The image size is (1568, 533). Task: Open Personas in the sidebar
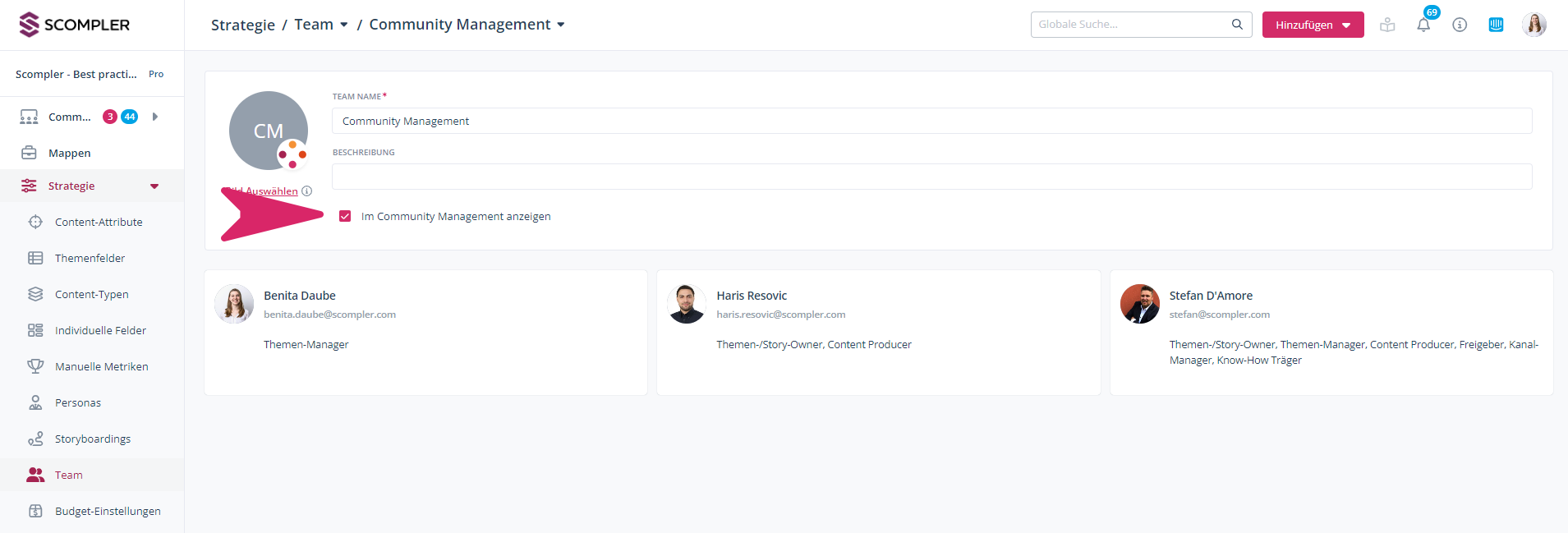tap(78, 402)
